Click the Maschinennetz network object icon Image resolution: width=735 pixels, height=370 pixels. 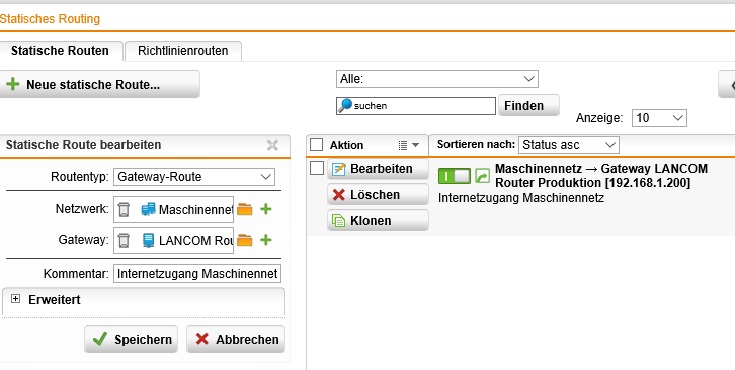tap(148, 209)
